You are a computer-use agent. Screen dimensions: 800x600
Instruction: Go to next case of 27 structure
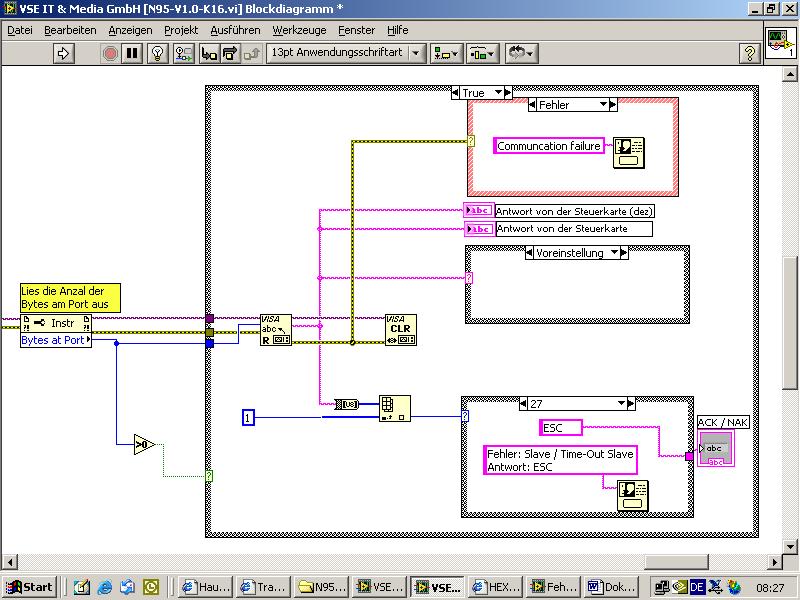tap(631, 404)
